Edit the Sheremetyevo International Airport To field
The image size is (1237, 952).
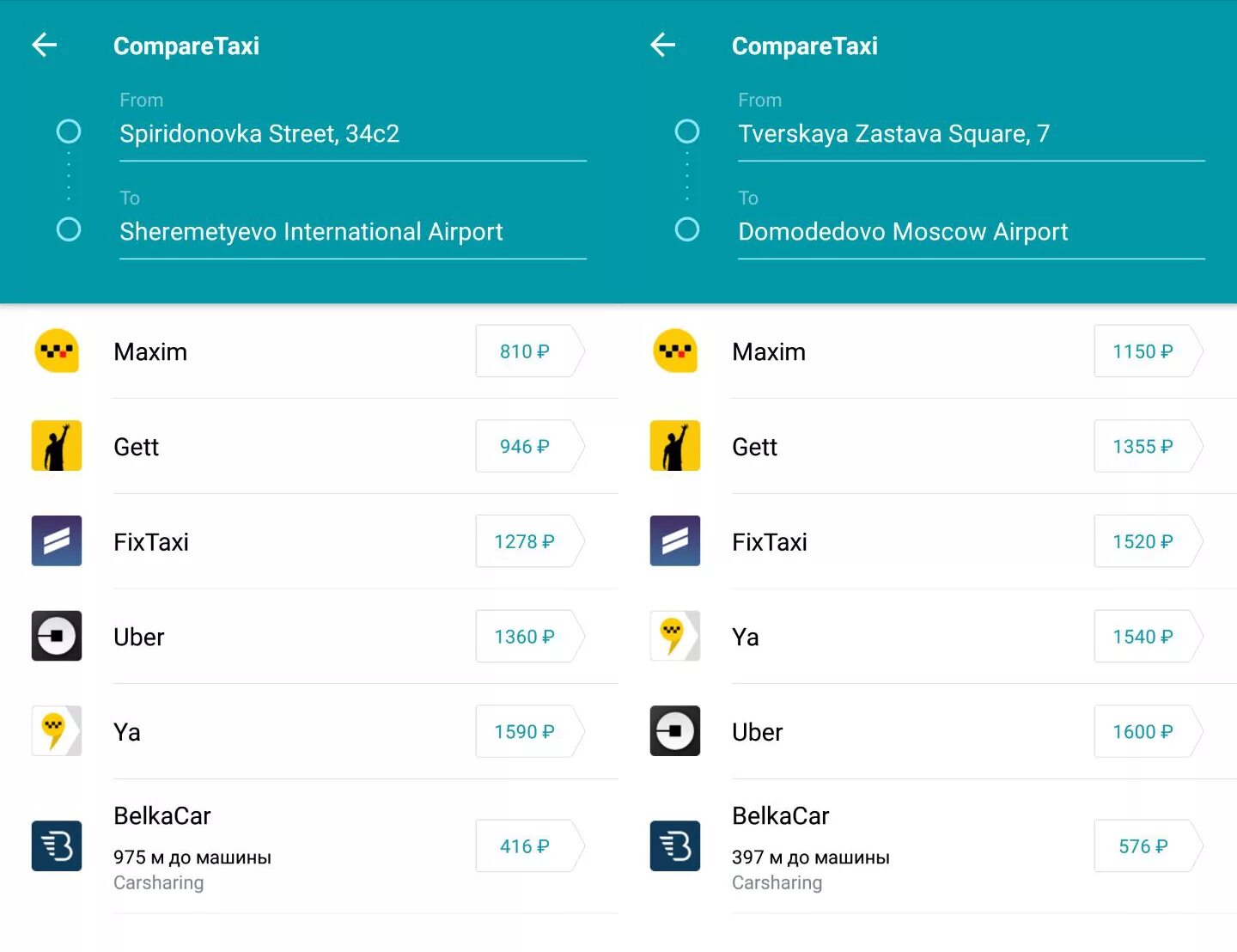coord(352,232)
